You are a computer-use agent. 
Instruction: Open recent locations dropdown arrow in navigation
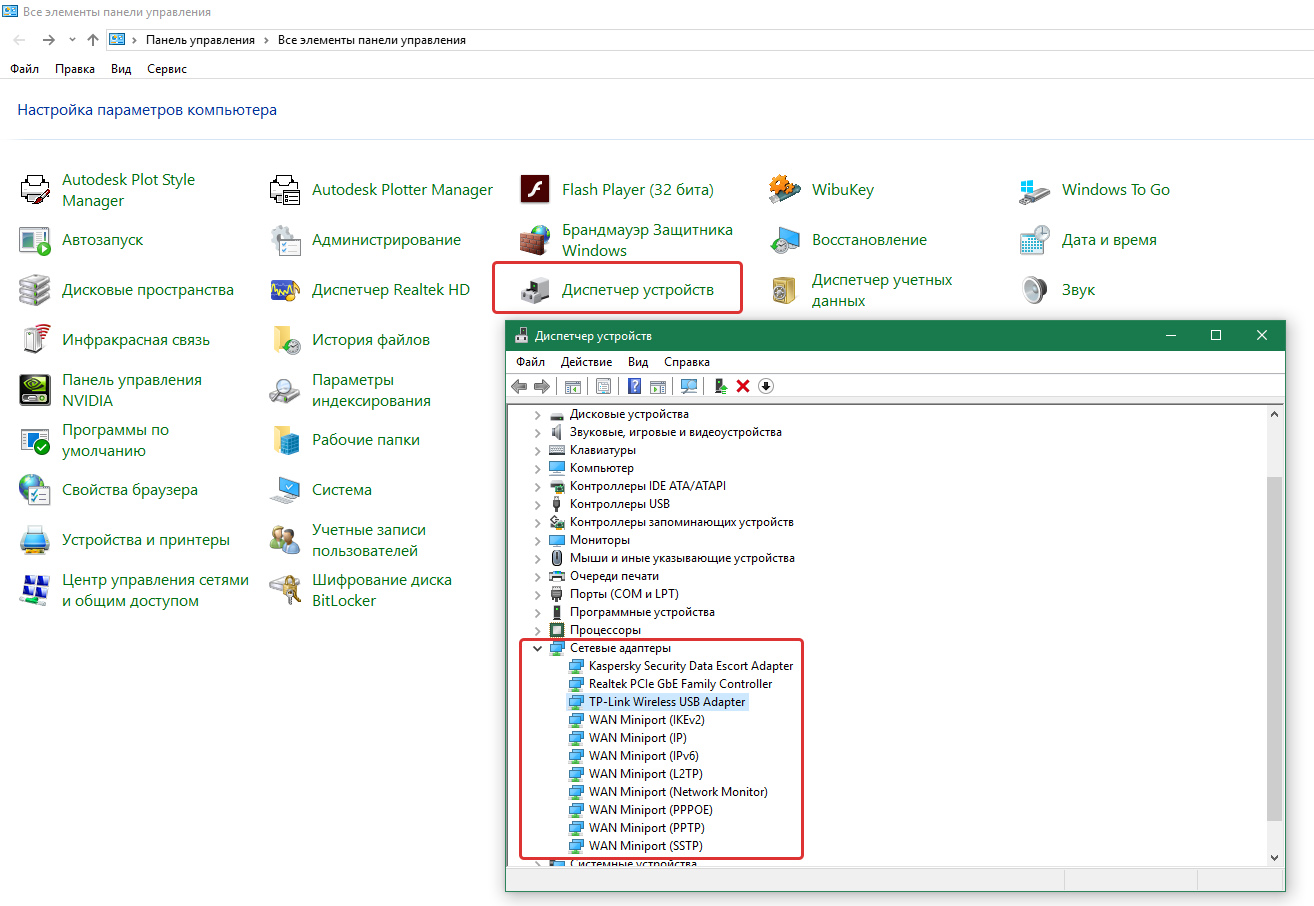72,40
